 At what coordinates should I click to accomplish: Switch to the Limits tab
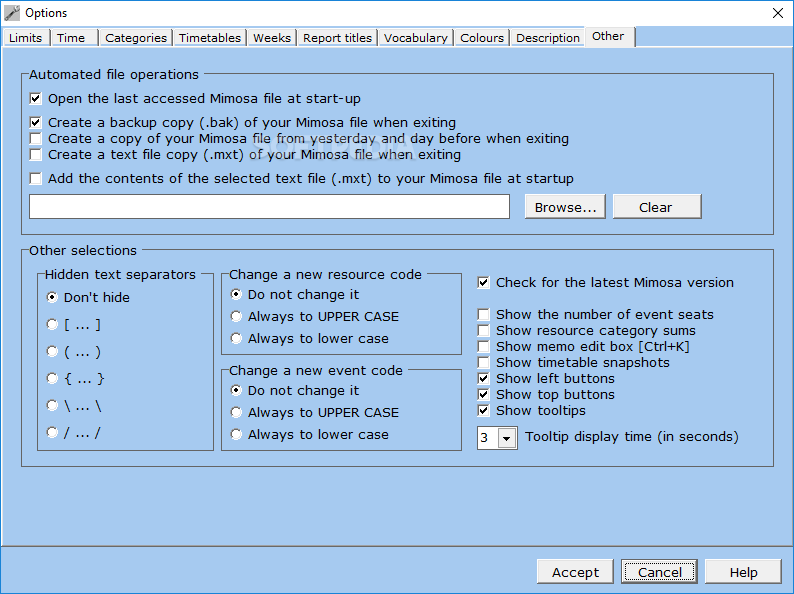click(26, 38)
